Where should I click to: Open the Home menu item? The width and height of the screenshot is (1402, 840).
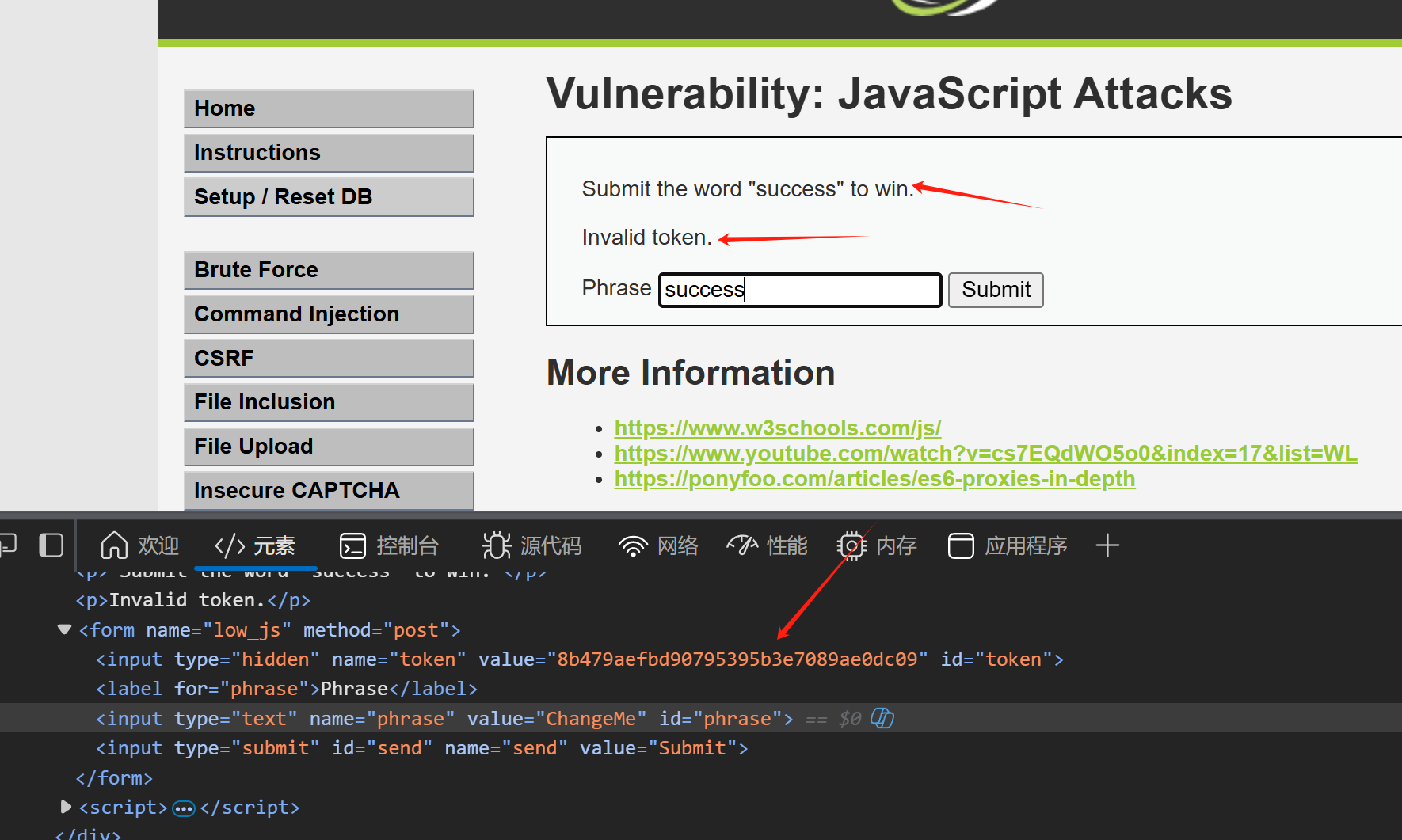tap(329, 108)
